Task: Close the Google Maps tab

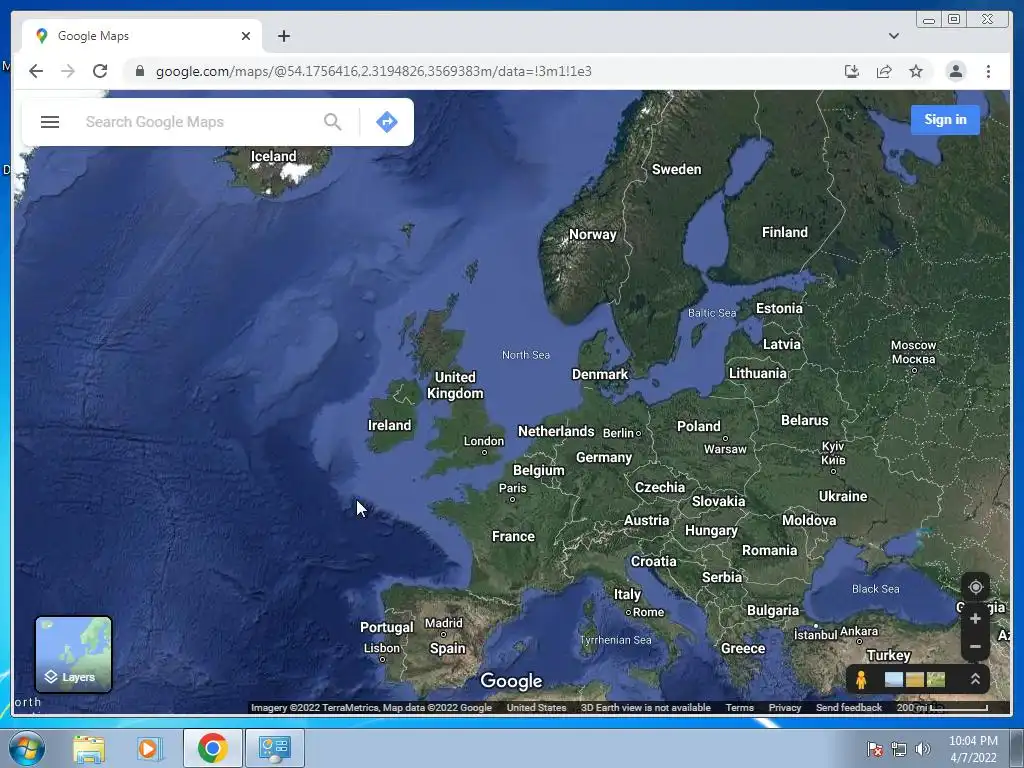Action: 246,36
